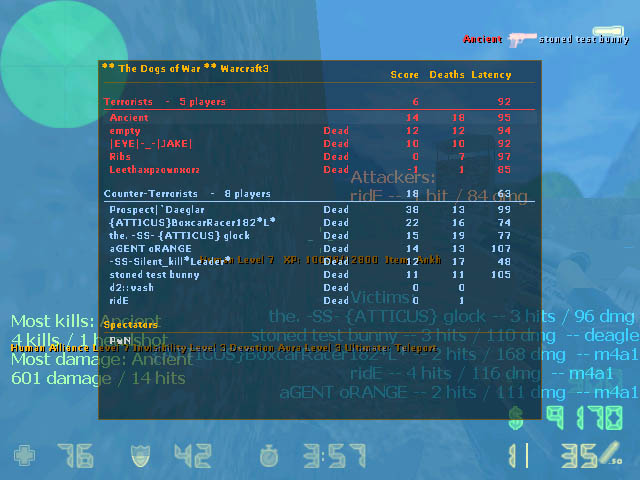640x480 pixels.
Task: Click the money amount 9170
Action: pyautogui.click(x=584, y=418)
